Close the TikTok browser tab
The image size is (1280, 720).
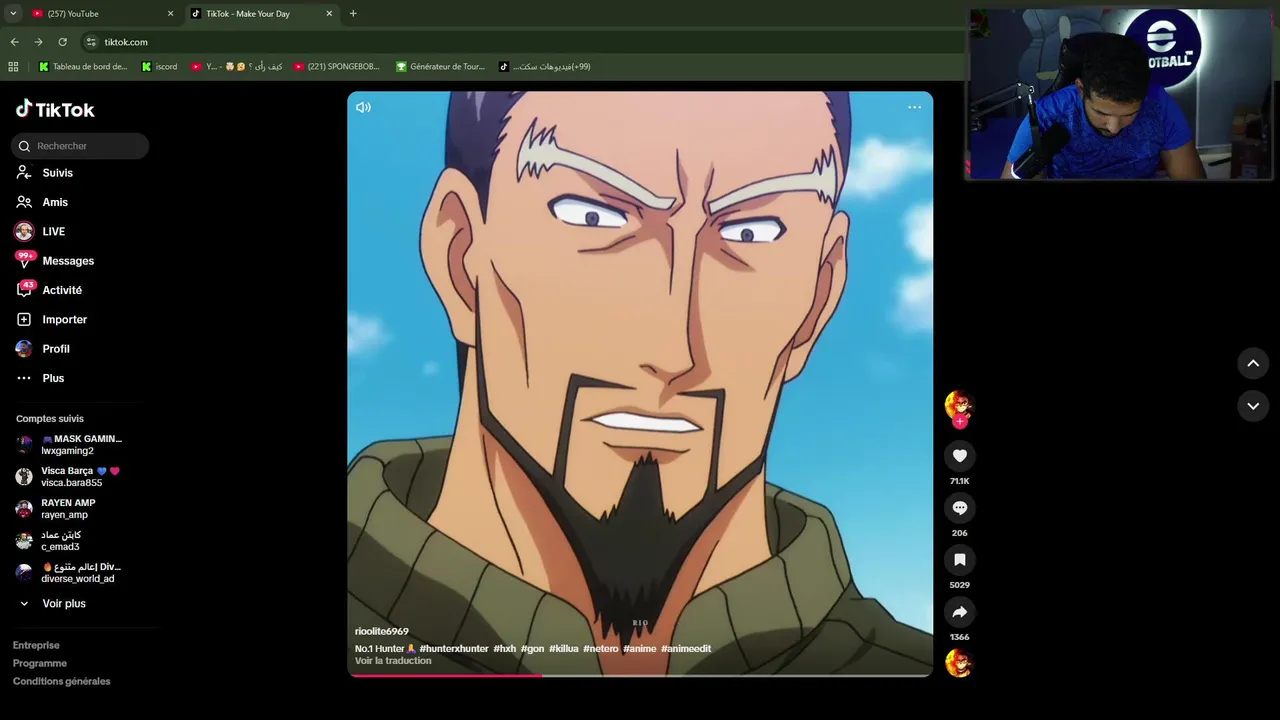[329, 13]
